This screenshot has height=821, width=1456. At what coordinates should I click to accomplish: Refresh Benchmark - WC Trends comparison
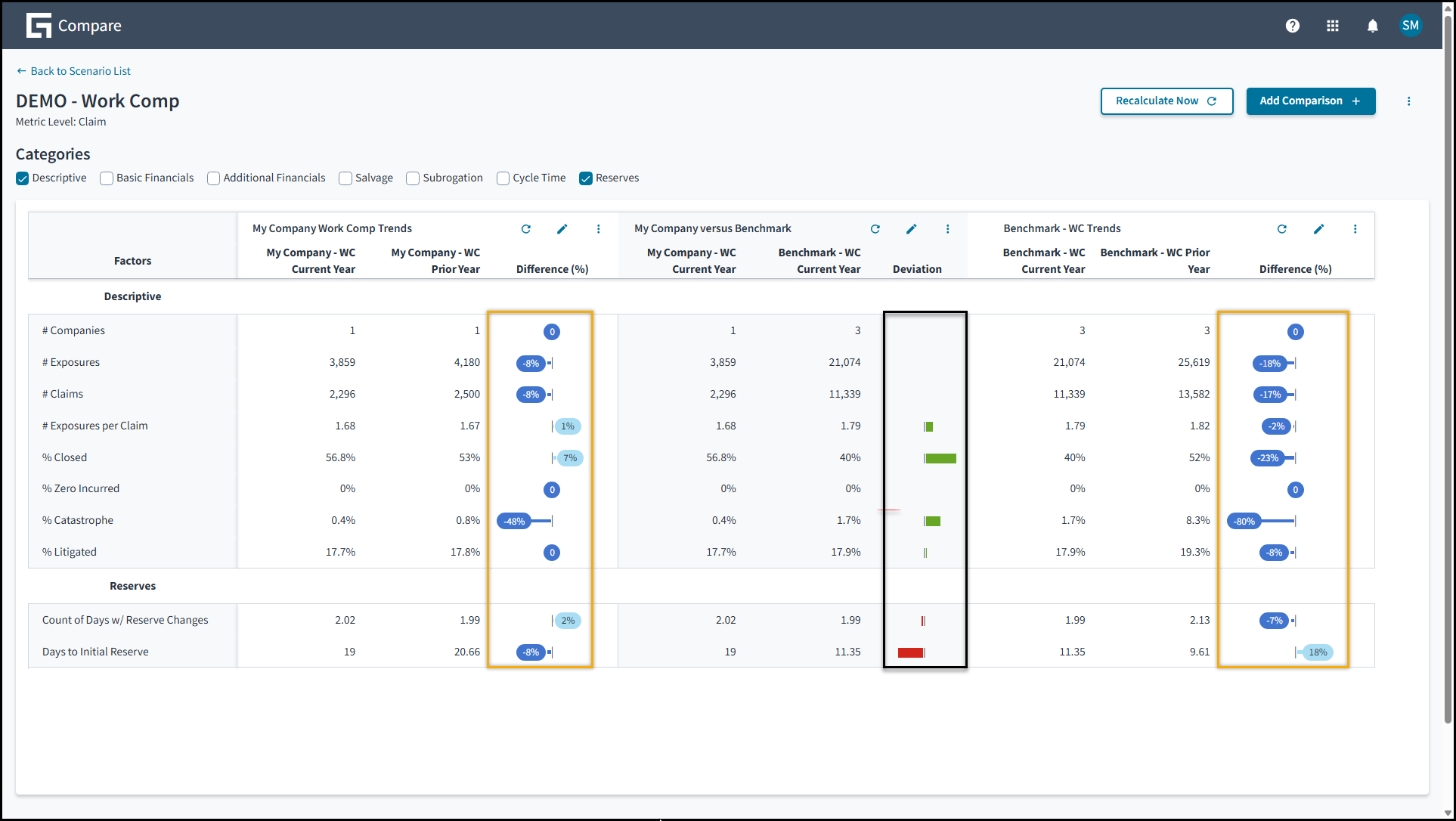click(x=1281, y=229)
